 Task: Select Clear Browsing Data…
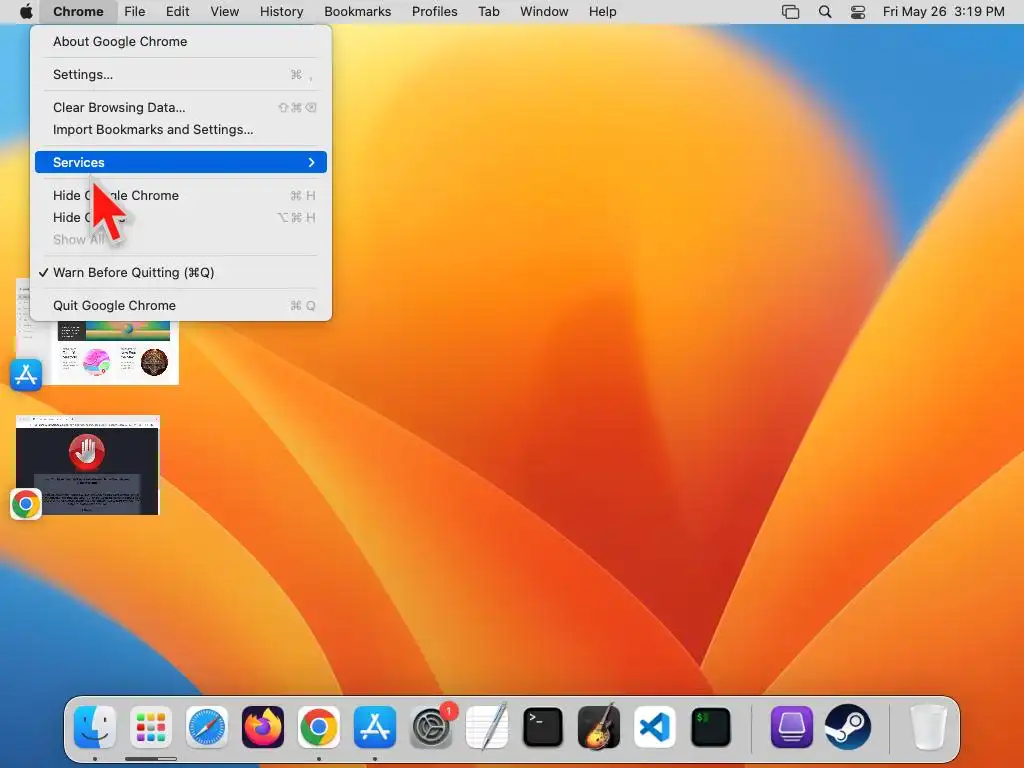(x=181, y=107)
